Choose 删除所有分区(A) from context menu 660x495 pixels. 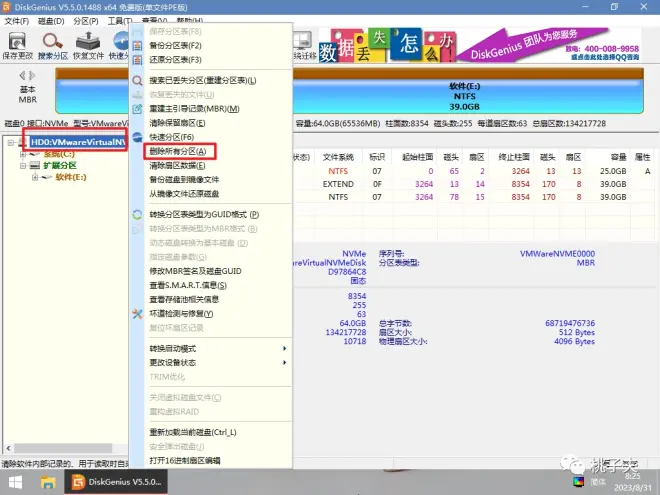pyautogui.click(x=178, y=152)
